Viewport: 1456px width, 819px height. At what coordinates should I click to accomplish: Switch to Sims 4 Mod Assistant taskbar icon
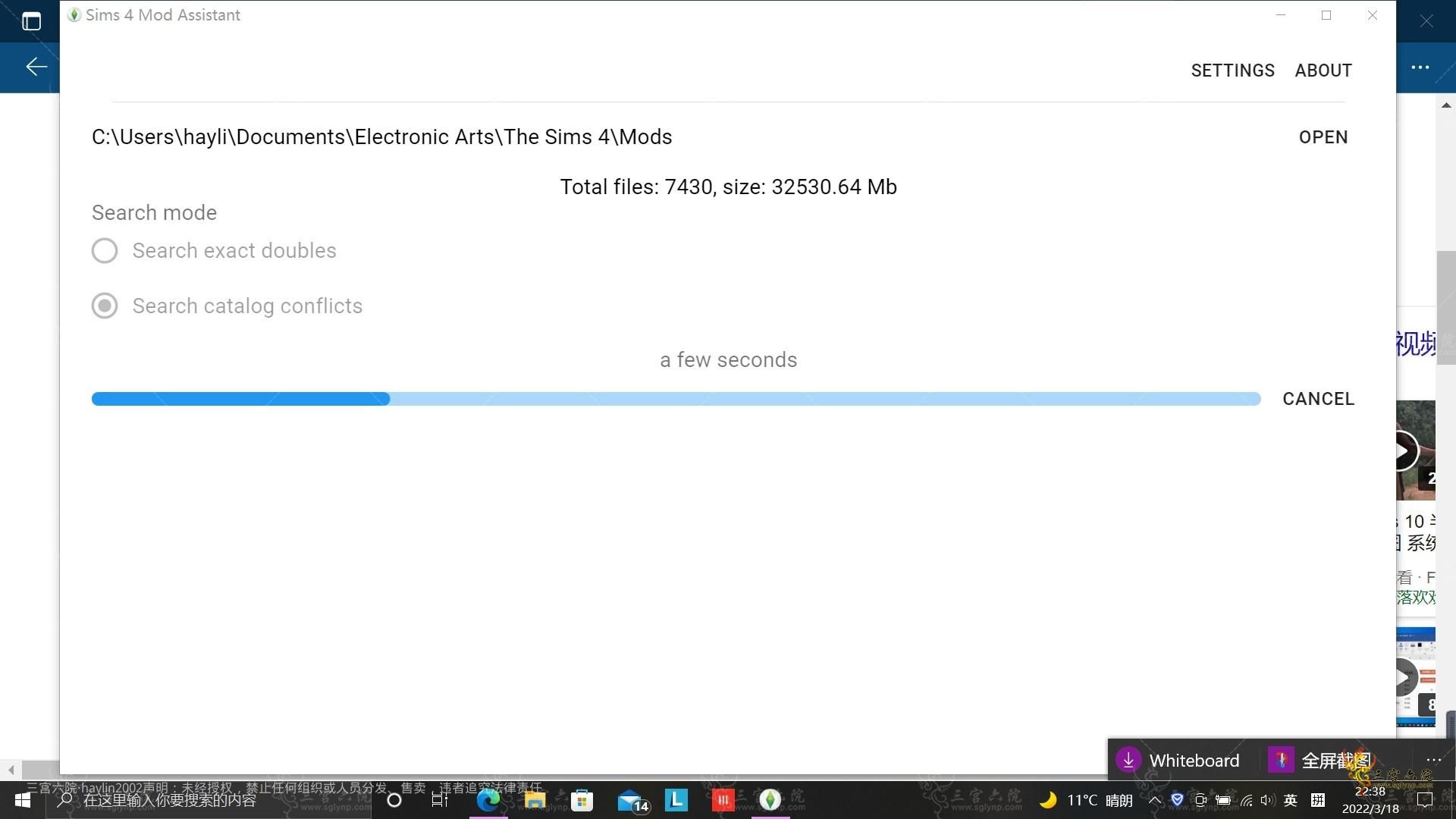point(770,800)
